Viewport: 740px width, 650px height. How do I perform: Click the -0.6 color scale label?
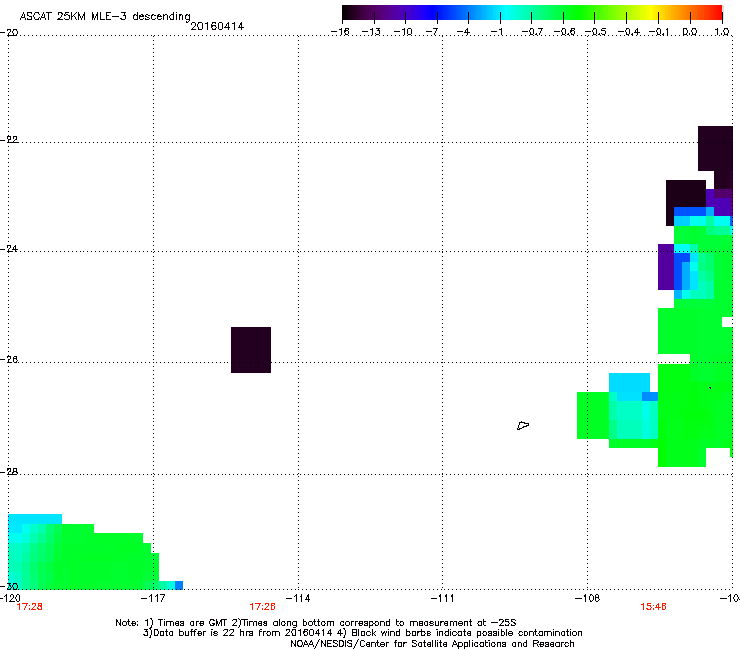click(564, 32)
